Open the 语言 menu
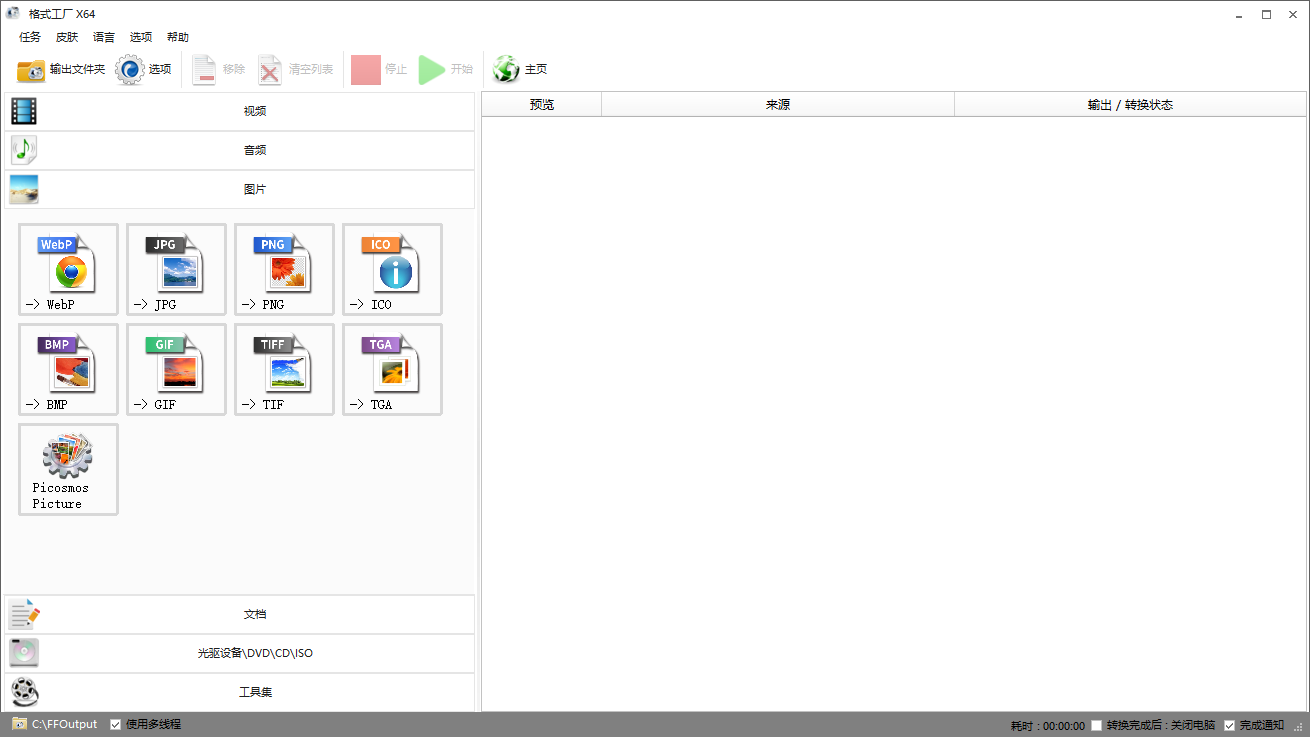Image resolution: width=1310 pixels, height=737 pixels. (104, 36)
